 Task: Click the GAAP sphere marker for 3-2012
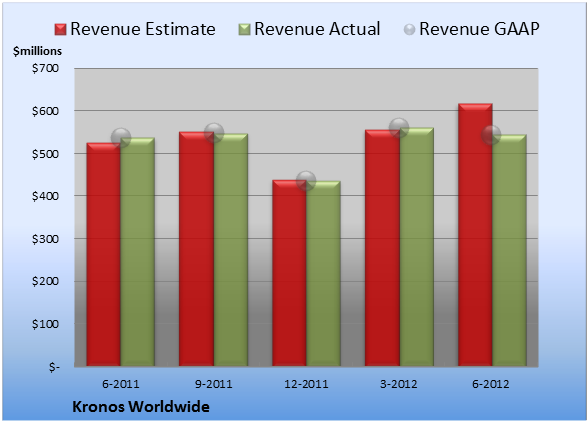(x=399, y=128)
